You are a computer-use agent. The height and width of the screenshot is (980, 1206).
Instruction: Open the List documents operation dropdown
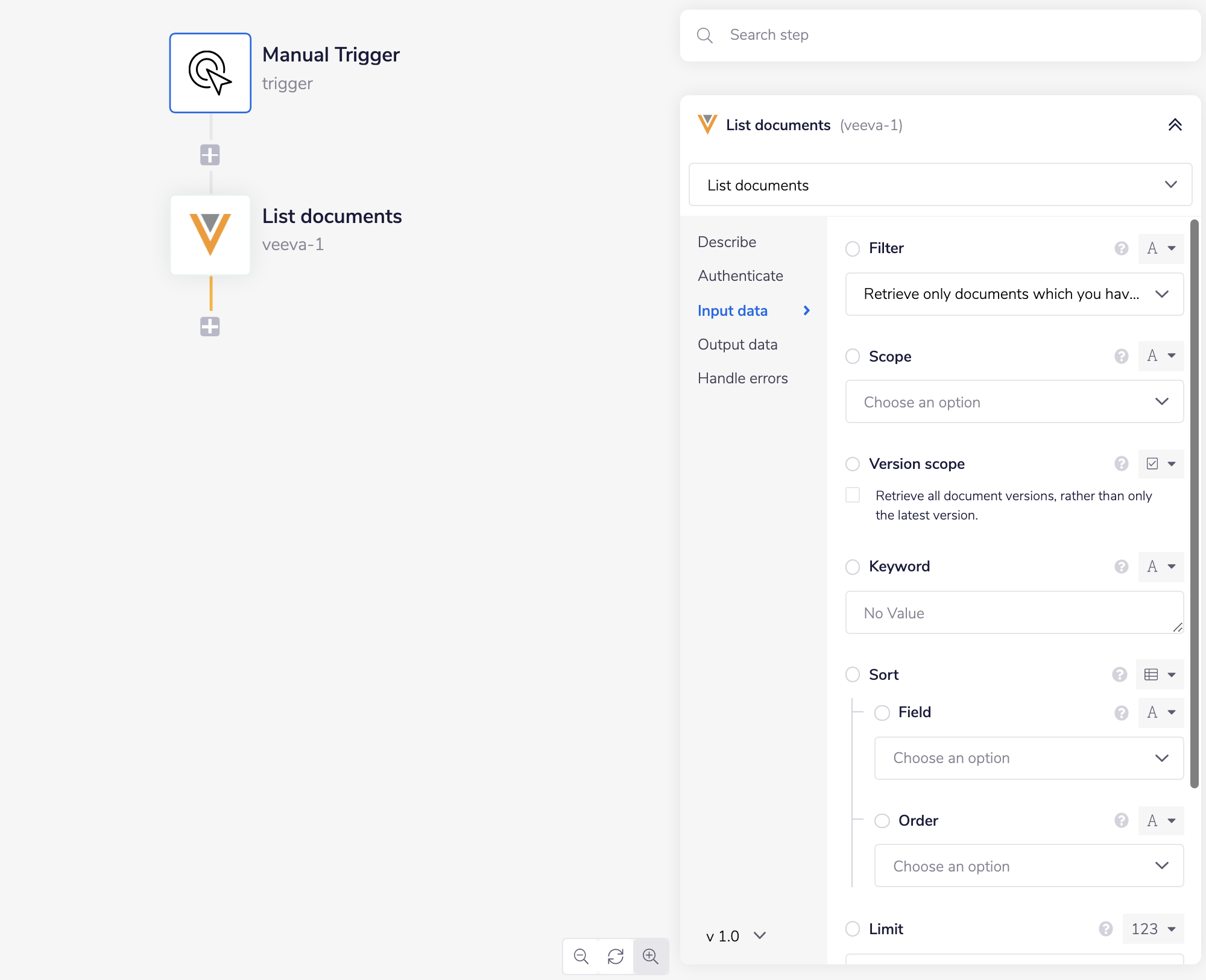coord(940,185)
